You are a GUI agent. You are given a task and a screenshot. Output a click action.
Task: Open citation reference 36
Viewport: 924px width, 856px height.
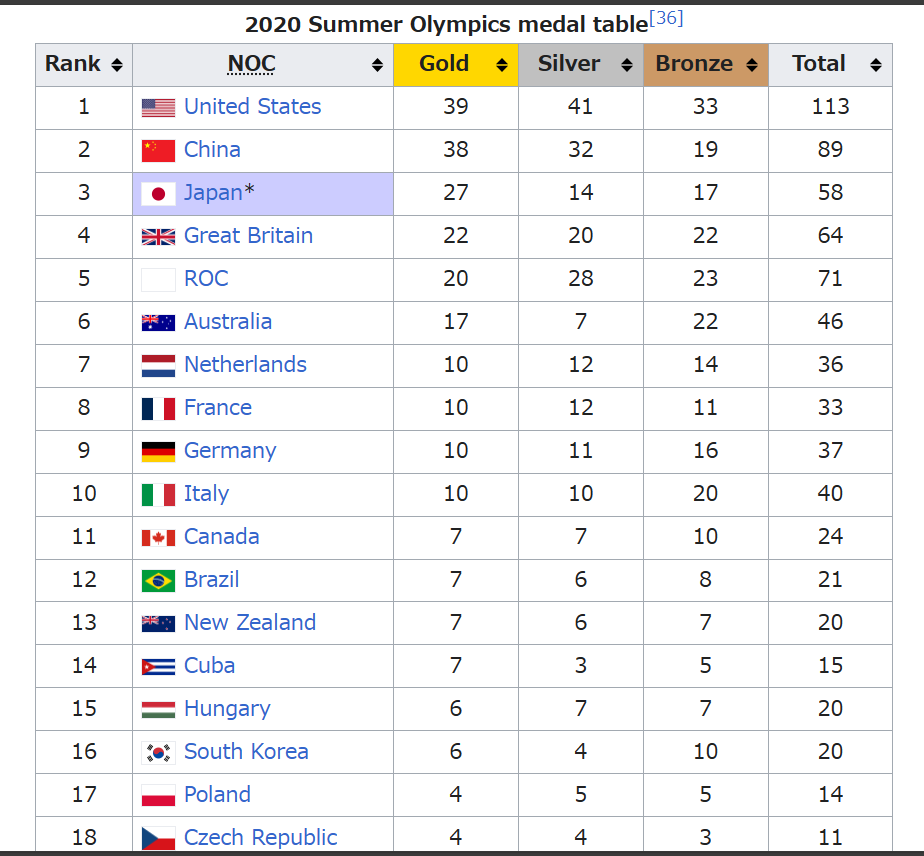coord(666,18)
